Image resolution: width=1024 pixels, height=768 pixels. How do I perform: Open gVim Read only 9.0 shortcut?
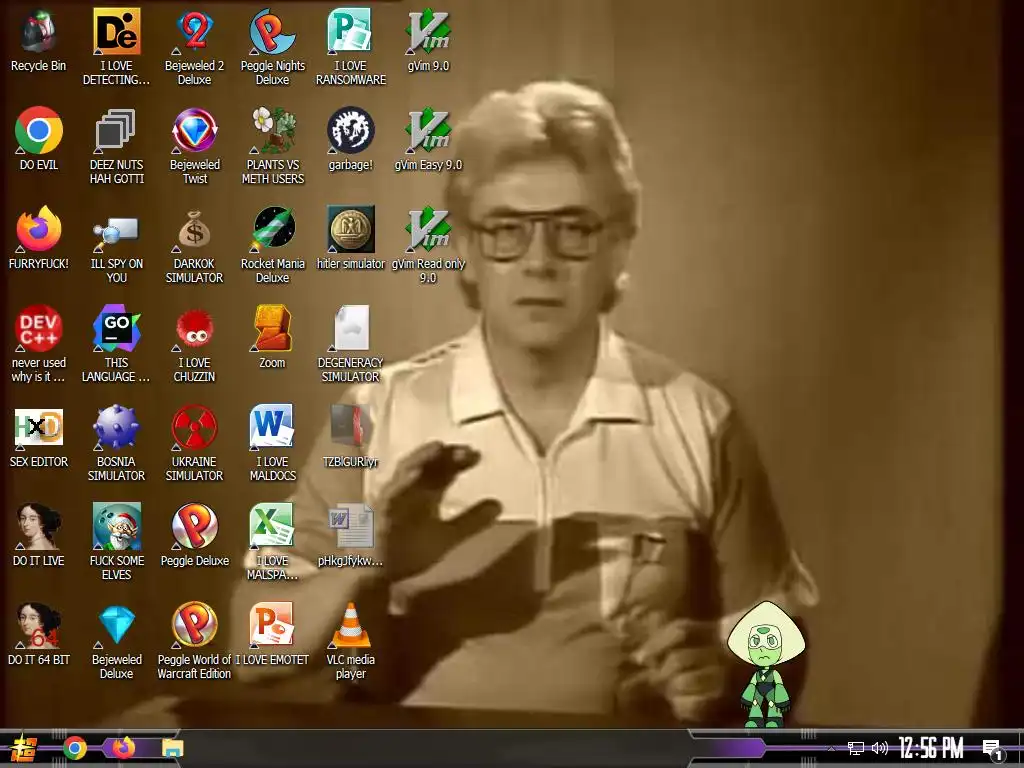(428, 230)
